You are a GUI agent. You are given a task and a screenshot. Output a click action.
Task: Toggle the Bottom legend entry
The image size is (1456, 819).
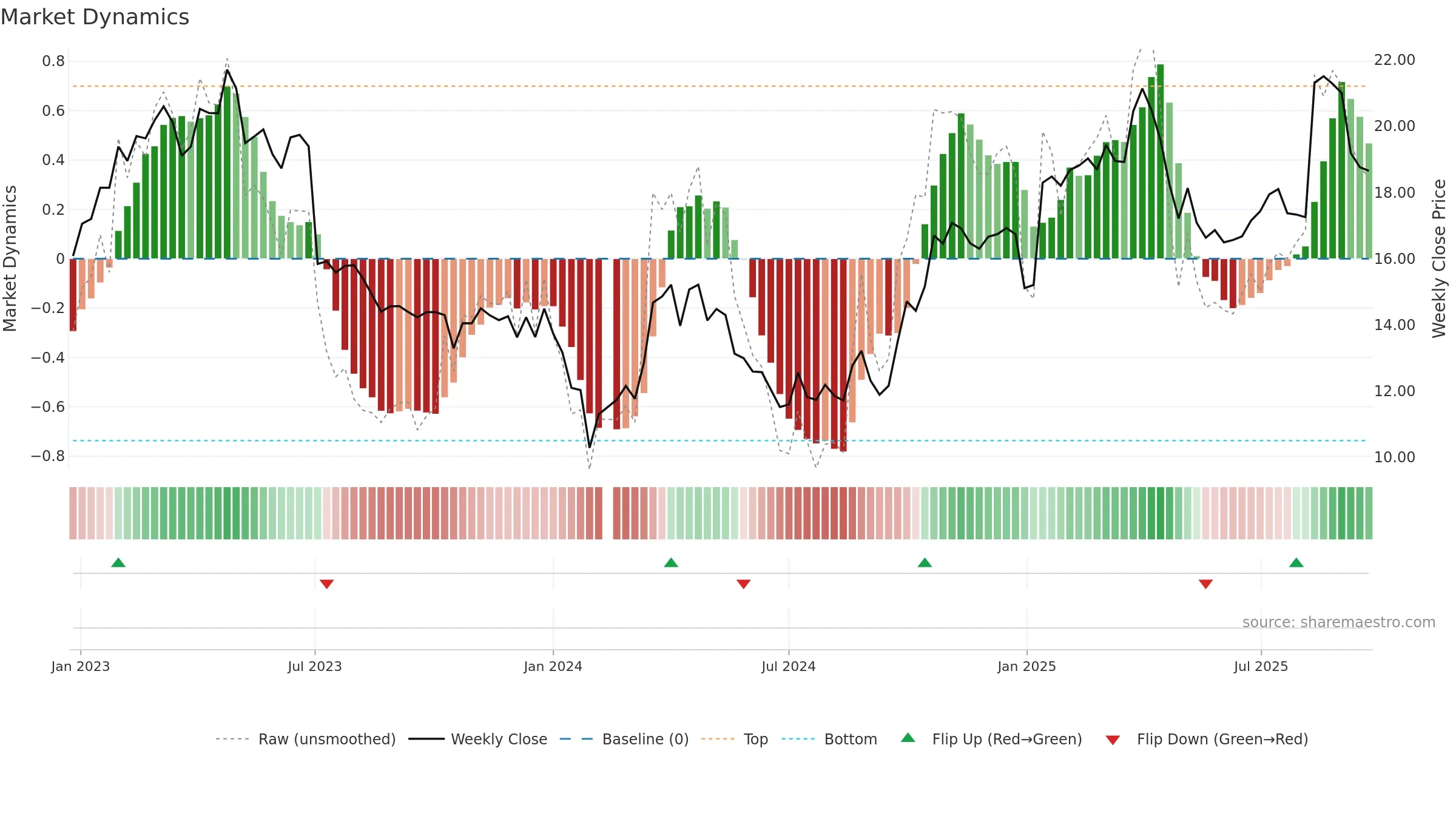coord(829,739)
